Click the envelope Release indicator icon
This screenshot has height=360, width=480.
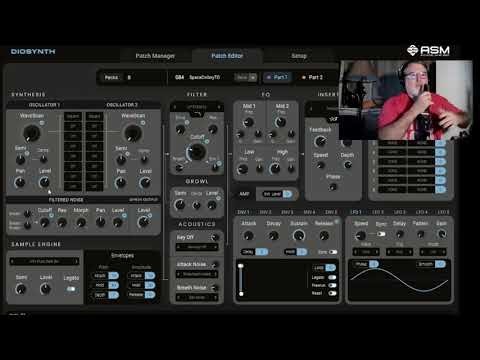(336, 221)
